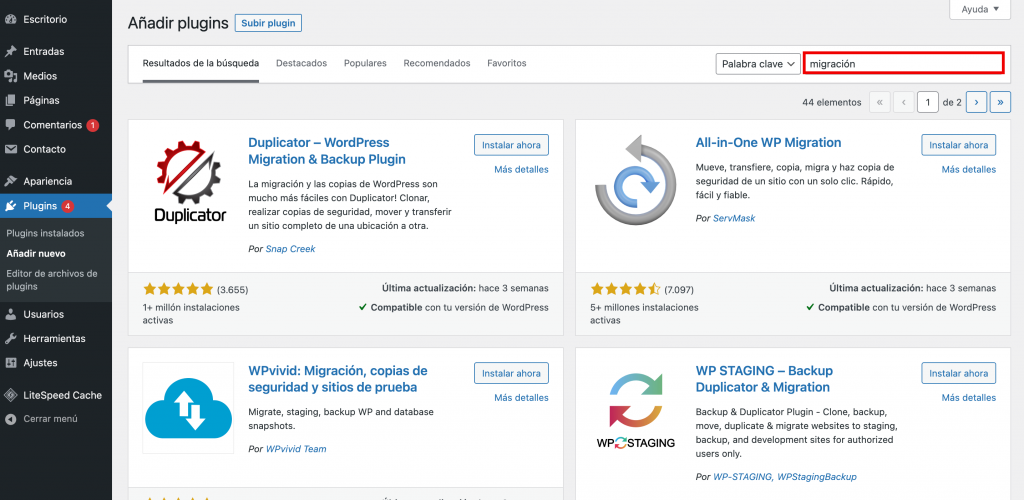This screenshot has height=500, width=1024.
Task: Open the Palabra clave dropdown
Action: pyautogui.click(x=758, y=64)
